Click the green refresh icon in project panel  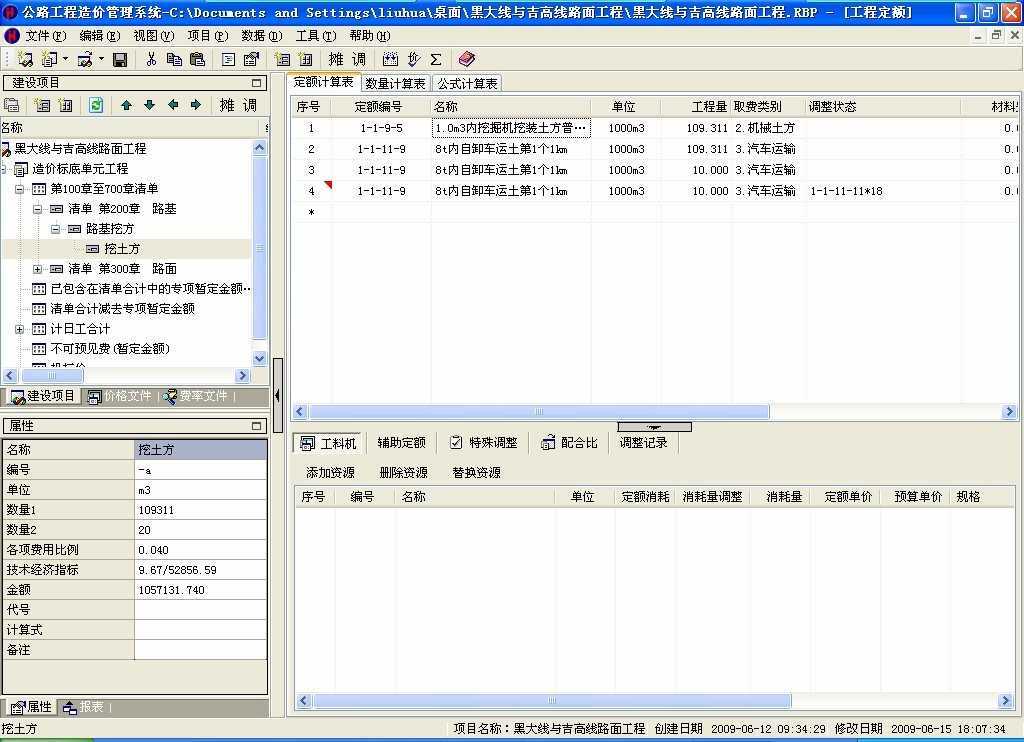click(96, 105)
